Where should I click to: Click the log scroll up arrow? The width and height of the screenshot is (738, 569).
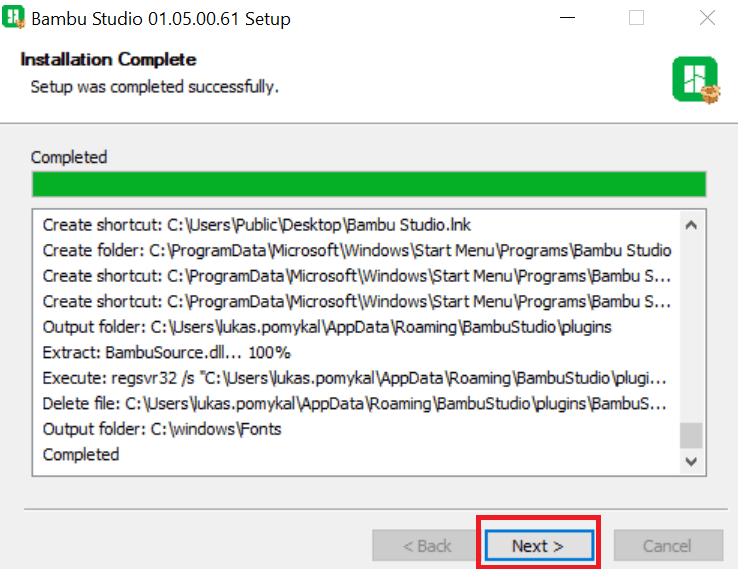[691, 225]
